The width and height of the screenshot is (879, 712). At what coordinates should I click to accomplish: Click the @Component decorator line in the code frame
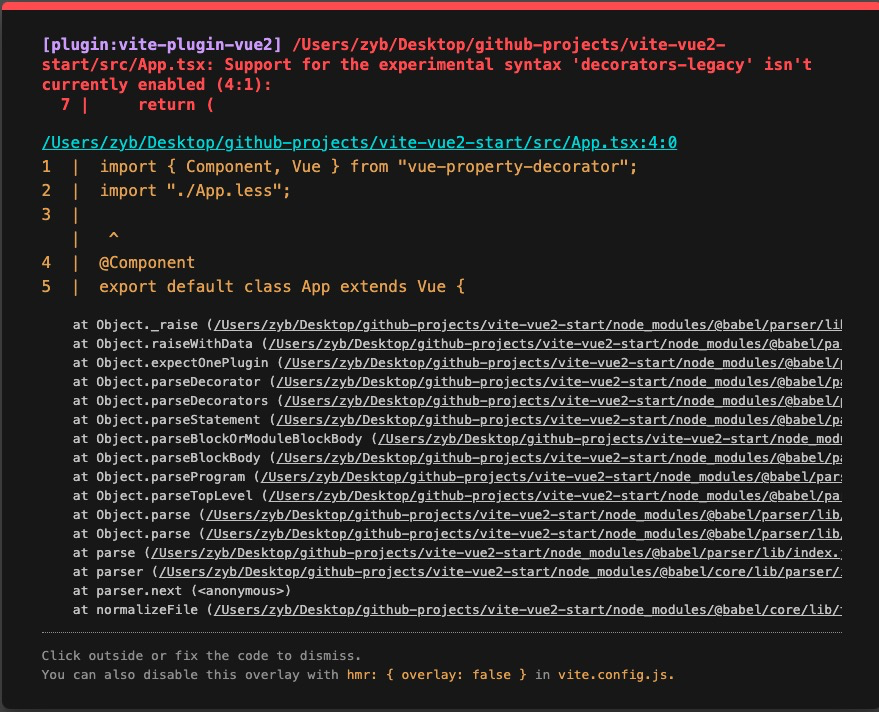click(147, 263)
